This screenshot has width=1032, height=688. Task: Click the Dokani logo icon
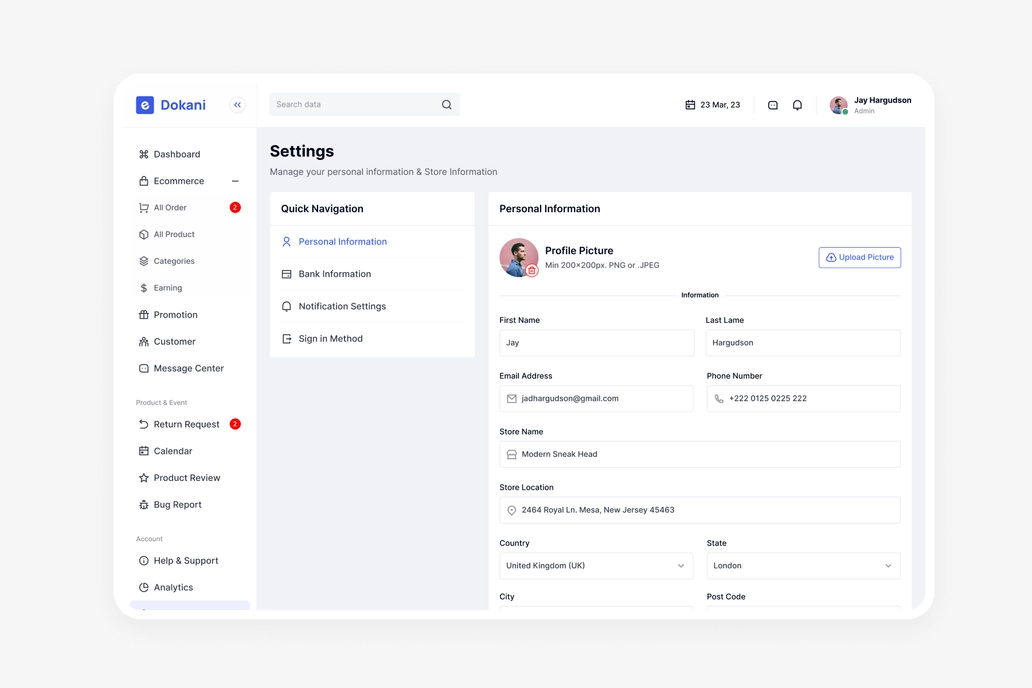(x=145, y=105)
